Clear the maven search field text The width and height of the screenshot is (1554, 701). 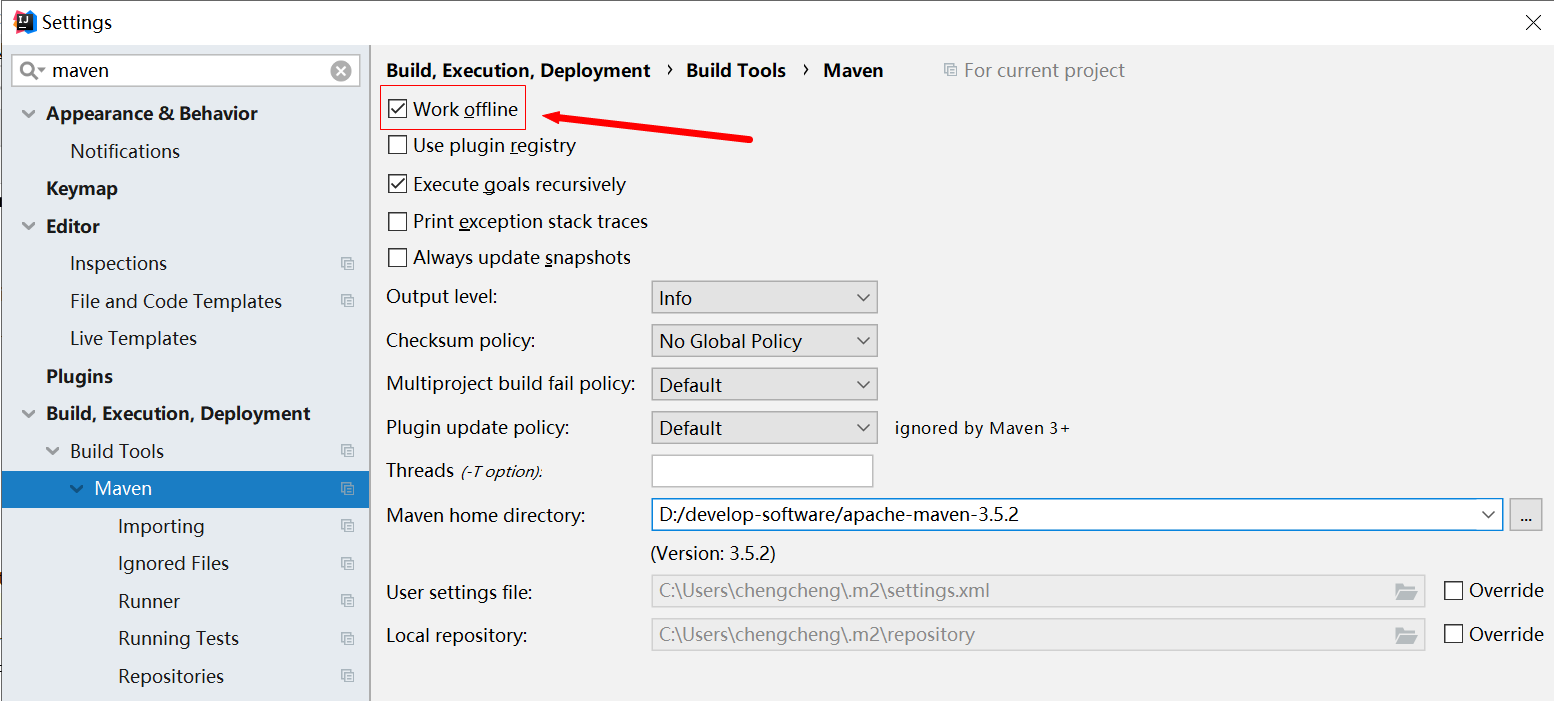click(x=341, y=71)
